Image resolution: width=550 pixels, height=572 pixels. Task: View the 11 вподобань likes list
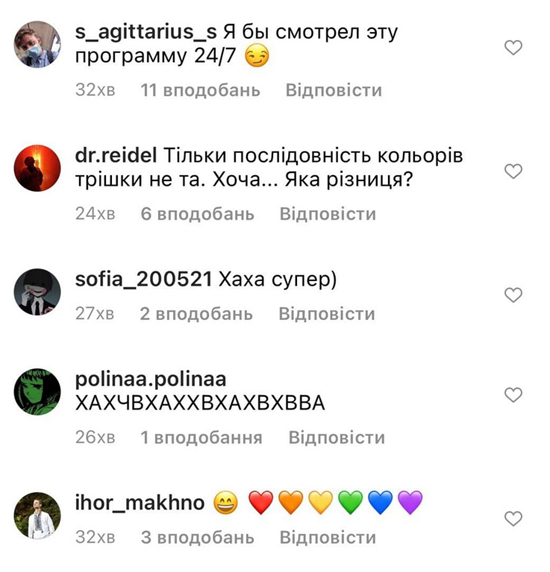pos(200,90)
